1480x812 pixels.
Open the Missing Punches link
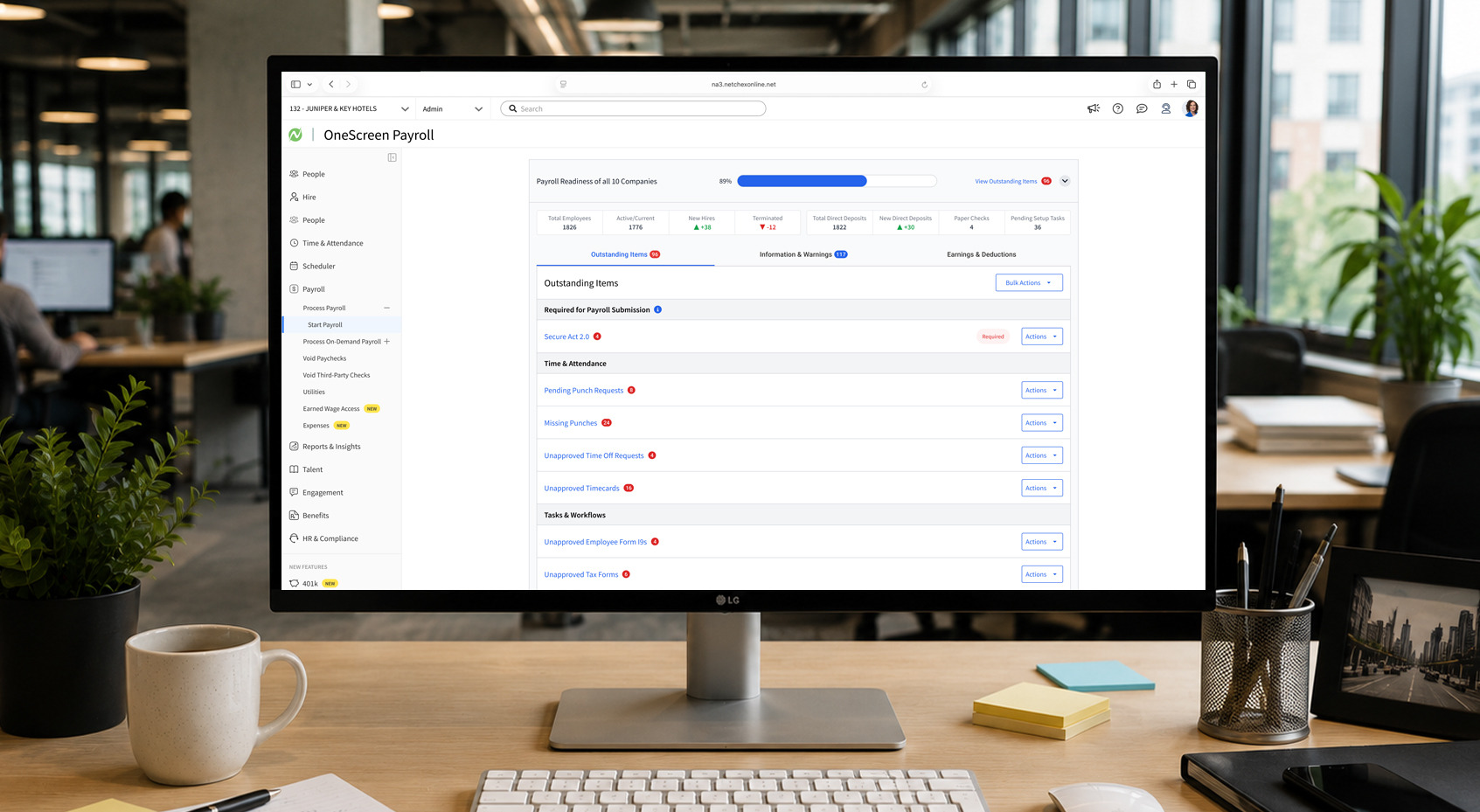571,423
